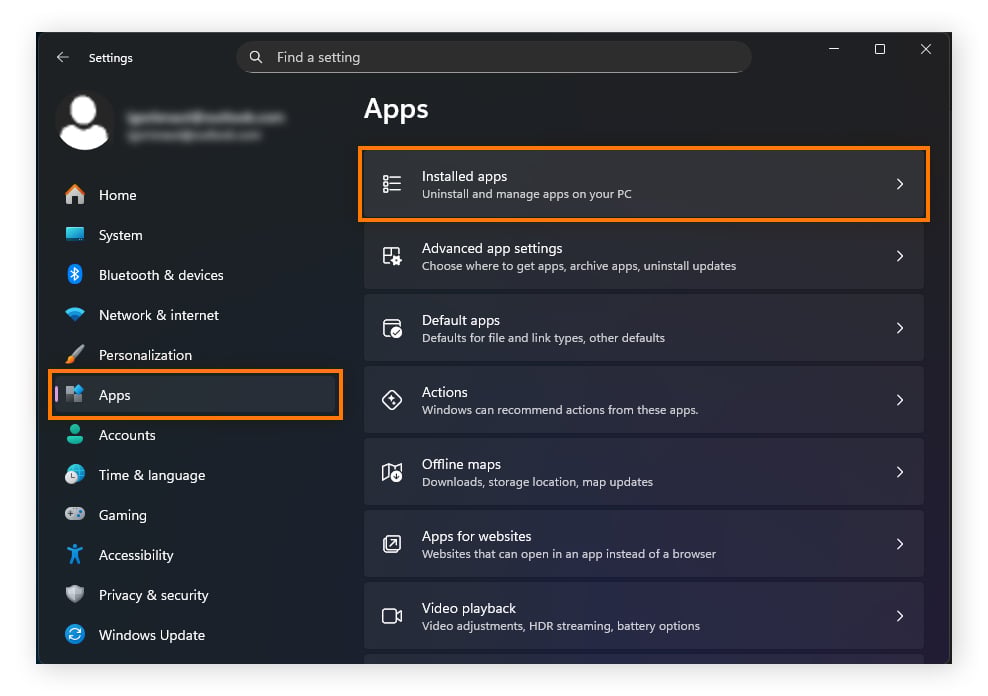Screen dimensions: 988x696
Task: Click the Accessibility figure icon in the sidebar
Action: click(x=75, y=554)
